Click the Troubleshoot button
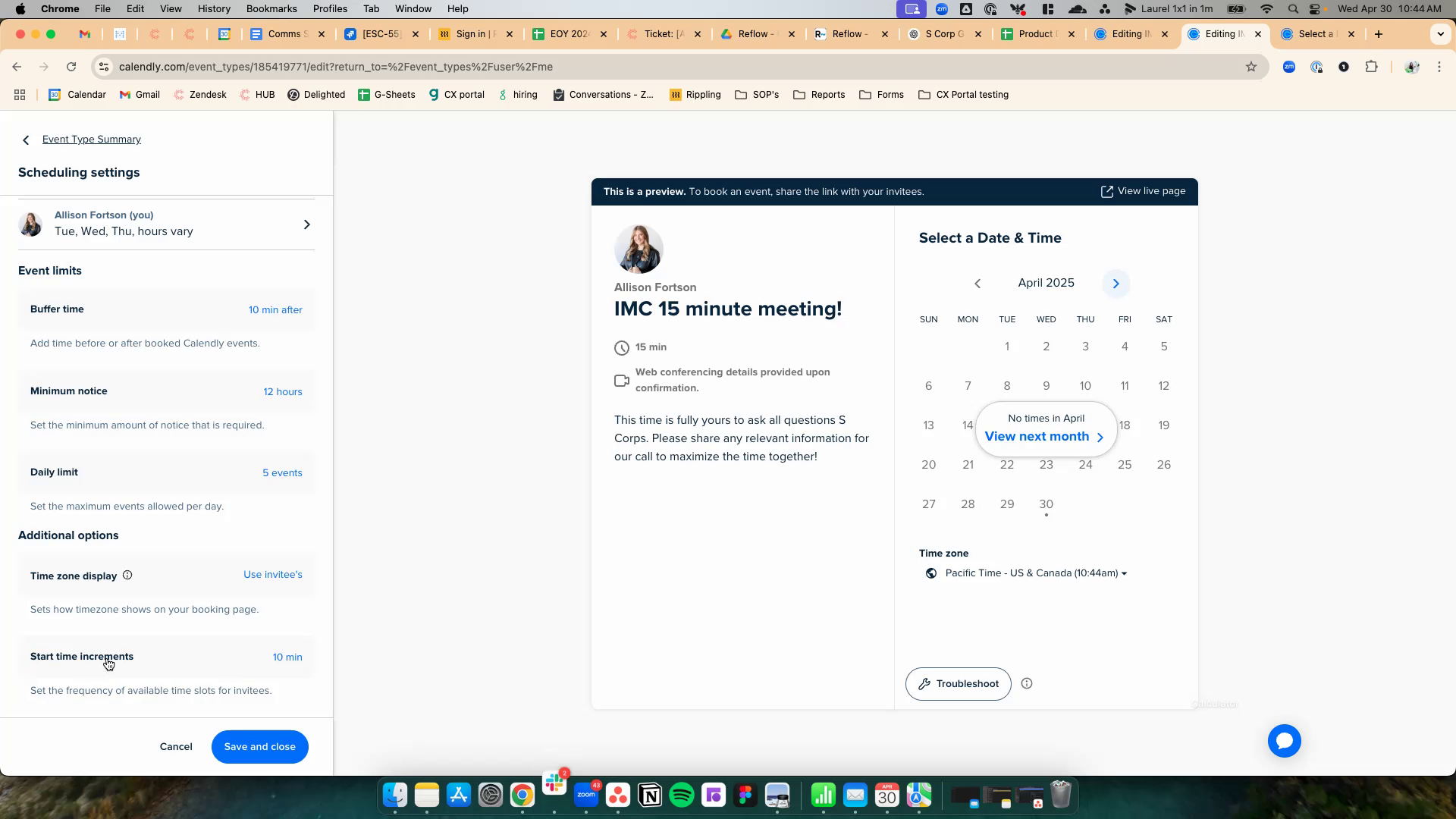 (958, 684)
